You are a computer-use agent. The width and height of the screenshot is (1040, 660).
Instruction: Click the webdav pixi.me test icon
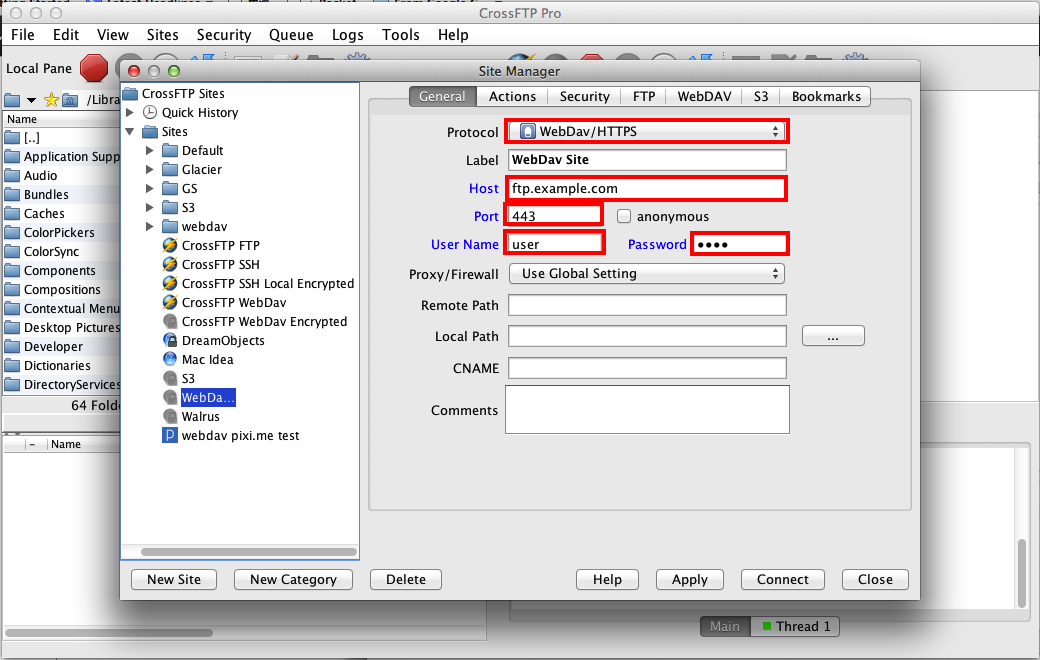point(170,436)
